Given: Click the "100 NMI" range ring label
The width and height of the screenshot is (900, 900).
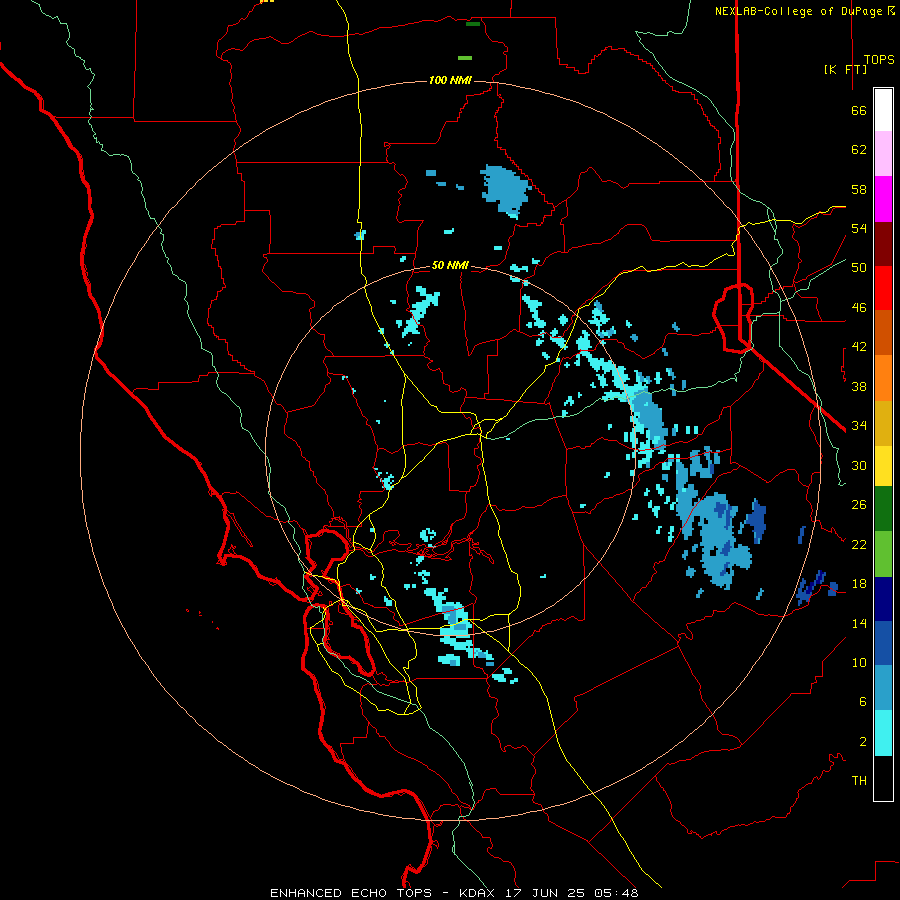Looking at the screenshot, I should point(450,80).
